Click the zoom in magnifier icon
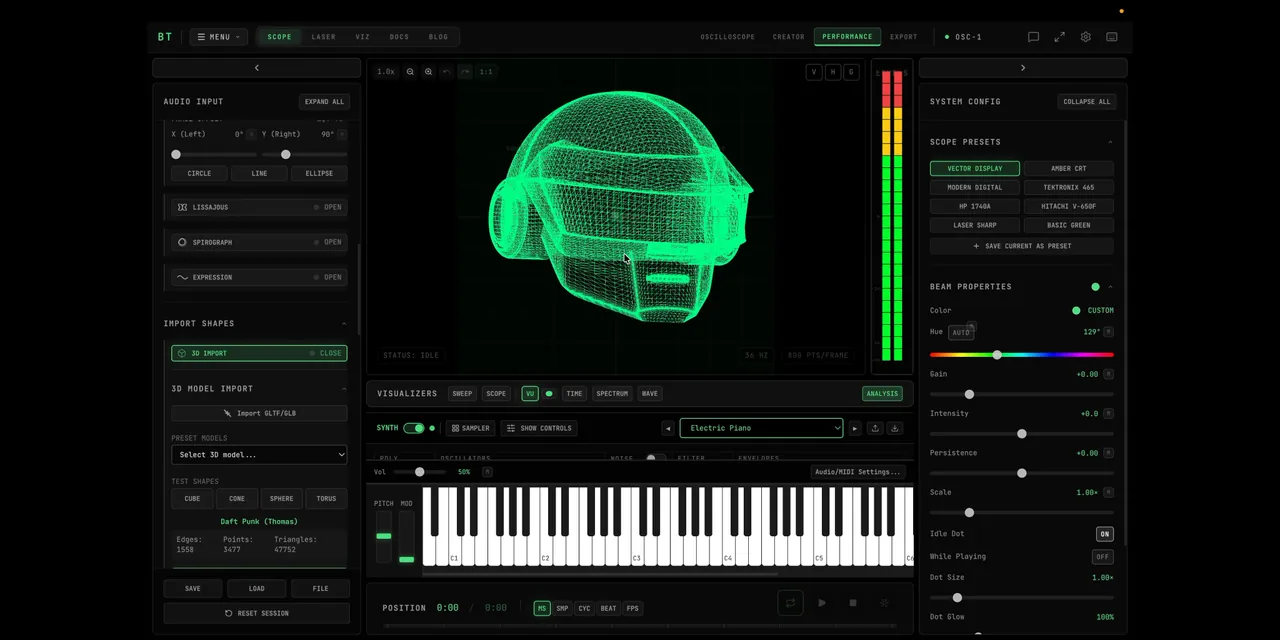 [428, 72]
